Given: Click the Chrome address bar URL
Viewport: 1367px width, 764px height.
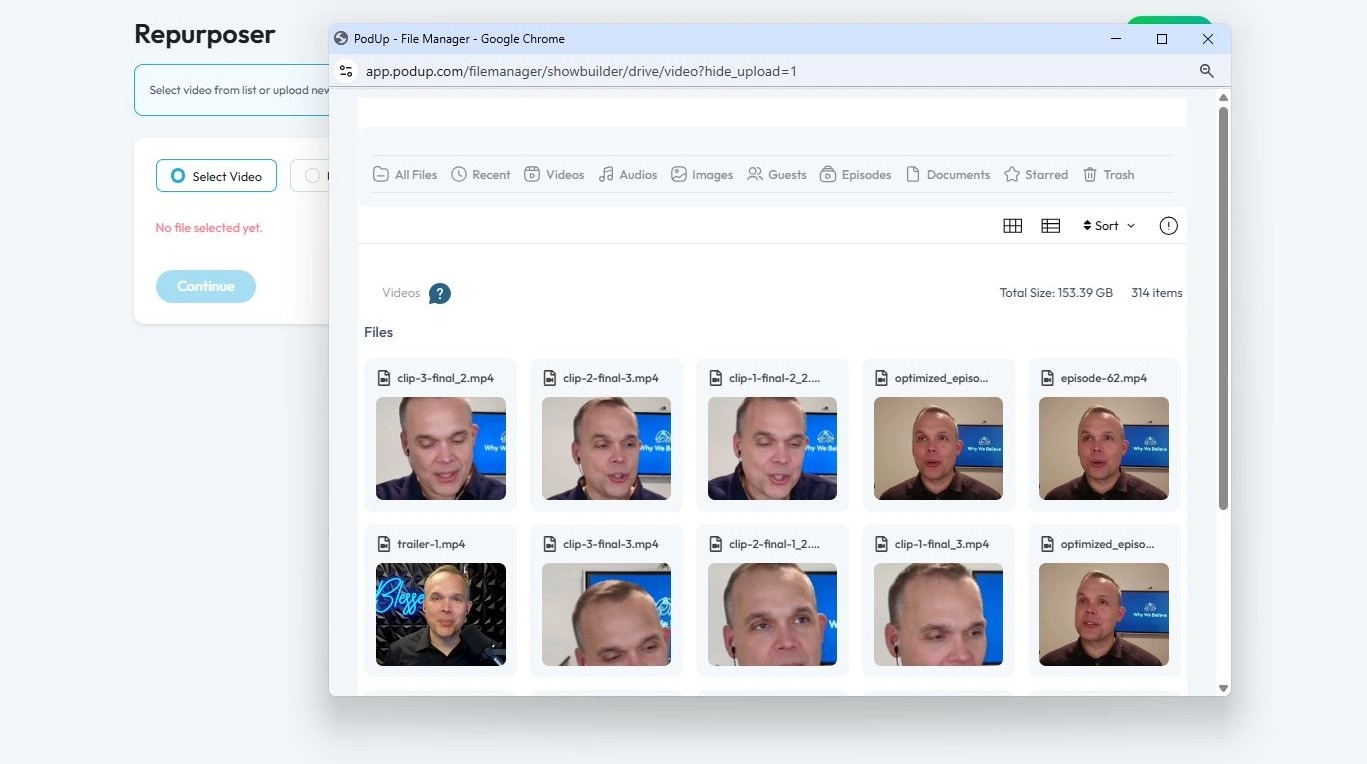Looking at the screenshot, I should pos(581,71).
